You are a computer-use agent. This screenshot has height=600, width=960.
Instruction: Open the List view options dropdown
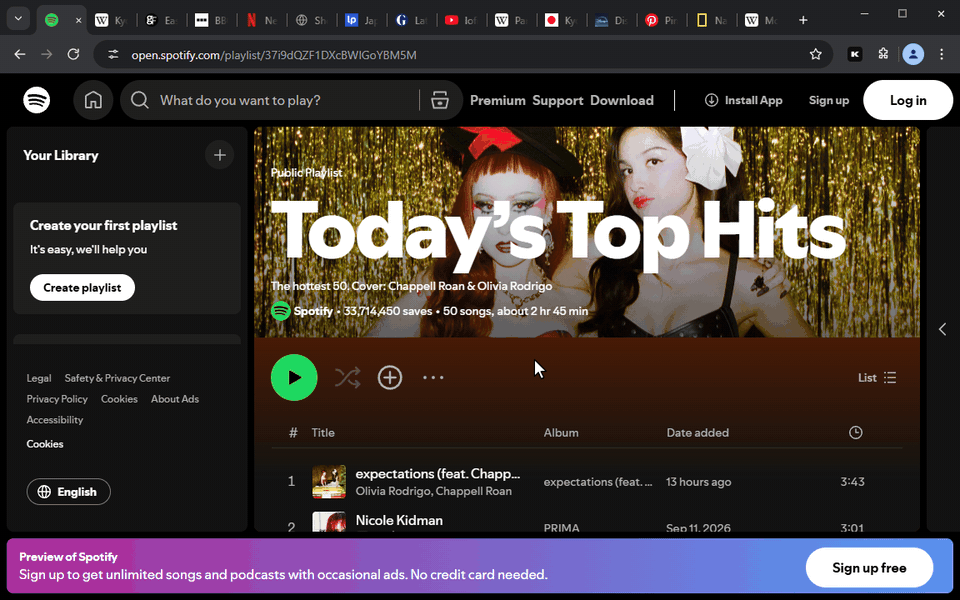coord(877,378)
